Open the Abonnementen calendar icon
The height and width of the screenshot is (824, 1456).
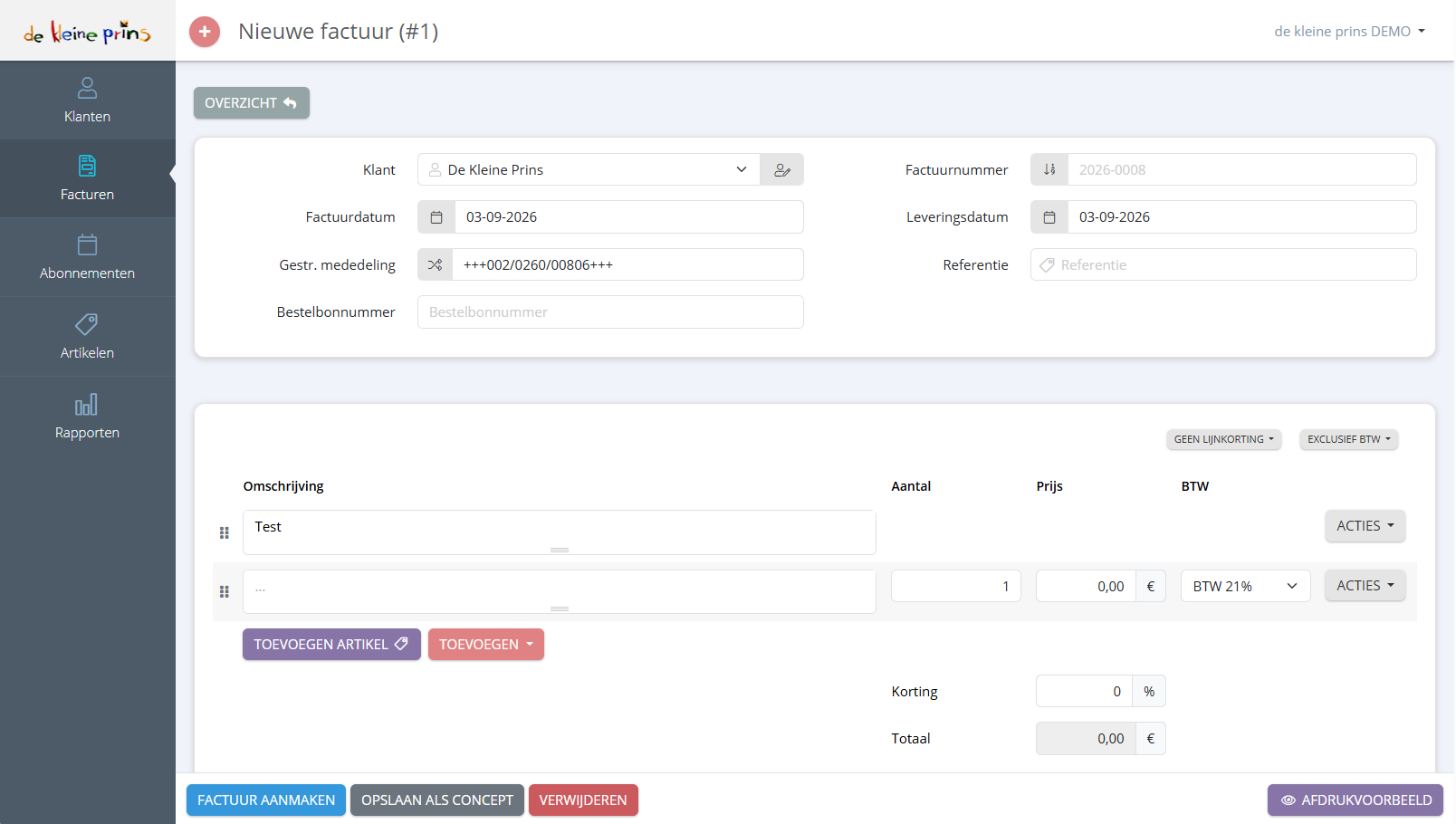pos(87,244)
